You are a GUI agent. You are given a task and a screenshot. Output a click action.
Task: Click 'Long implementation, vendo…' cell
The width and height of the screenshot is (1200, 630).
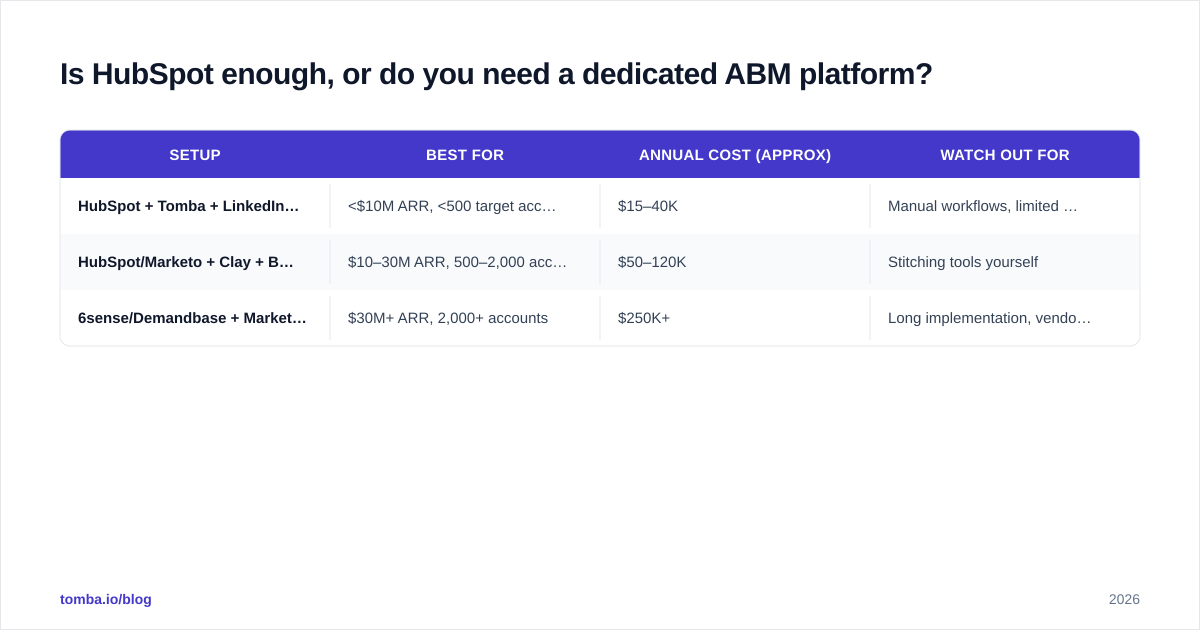[1005, 318]
